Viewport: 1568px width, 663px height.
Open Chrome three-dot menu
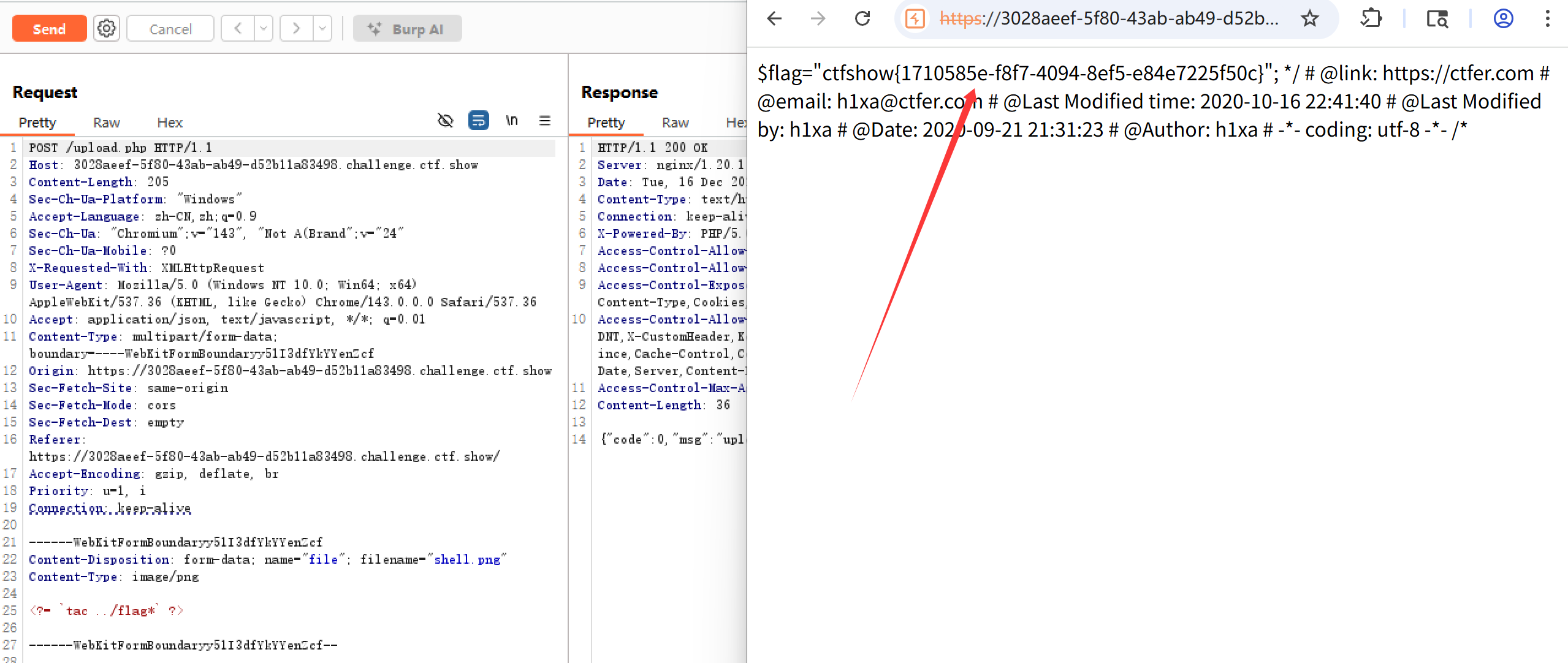1547,18
